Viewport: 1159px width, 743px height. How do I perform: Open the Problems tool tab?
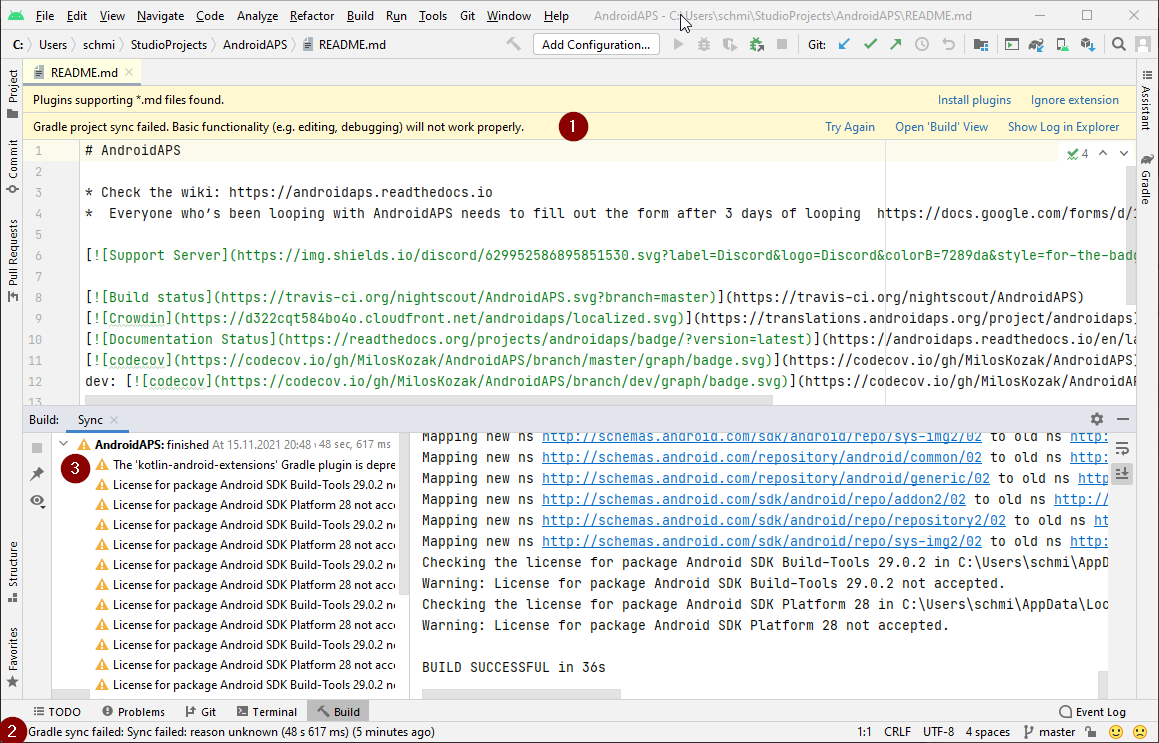point(134,712)
